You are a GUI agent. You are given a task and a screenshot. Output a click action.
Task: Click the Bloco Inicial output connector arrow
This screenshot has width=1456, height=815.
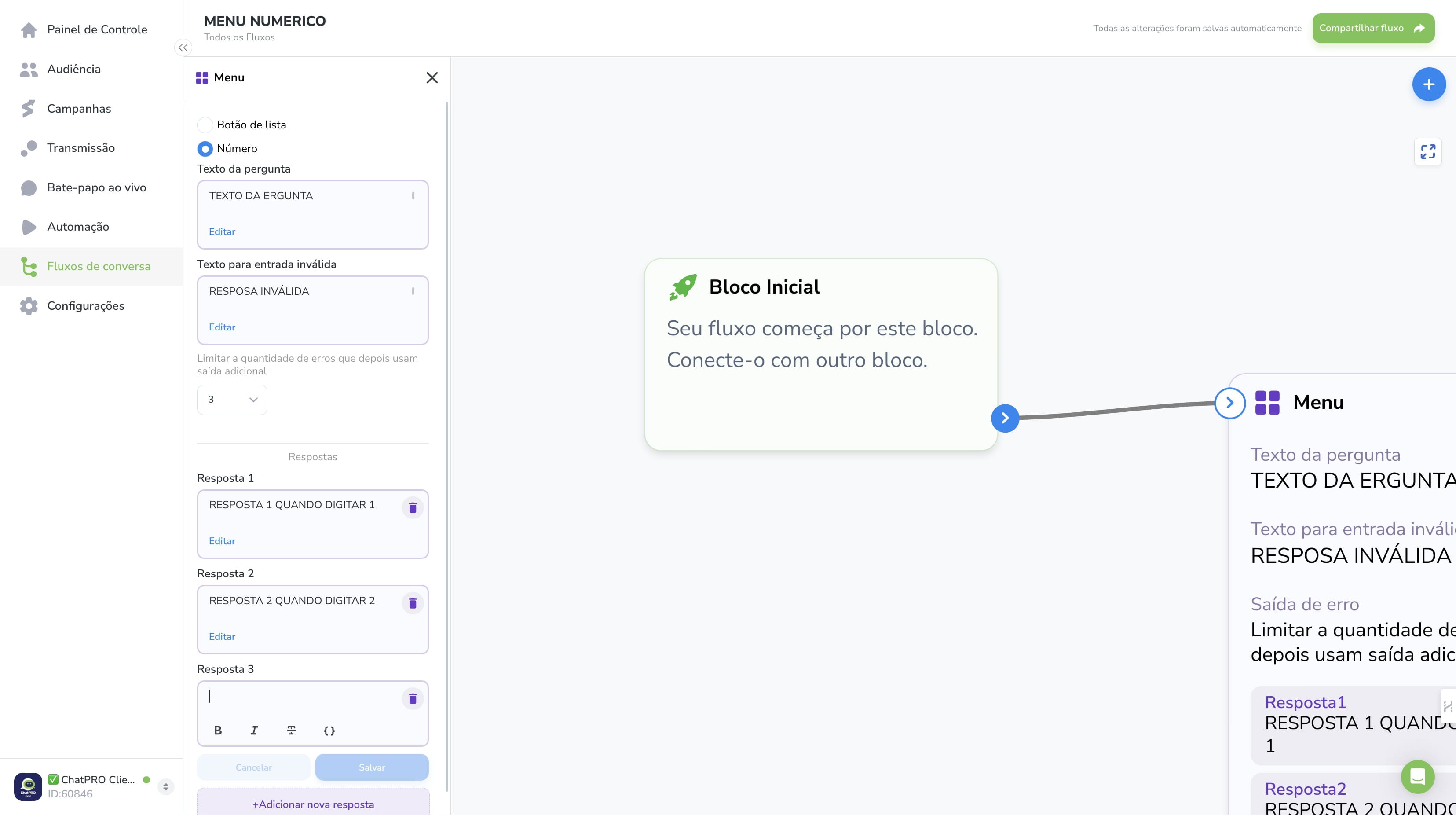[1005, 418]
